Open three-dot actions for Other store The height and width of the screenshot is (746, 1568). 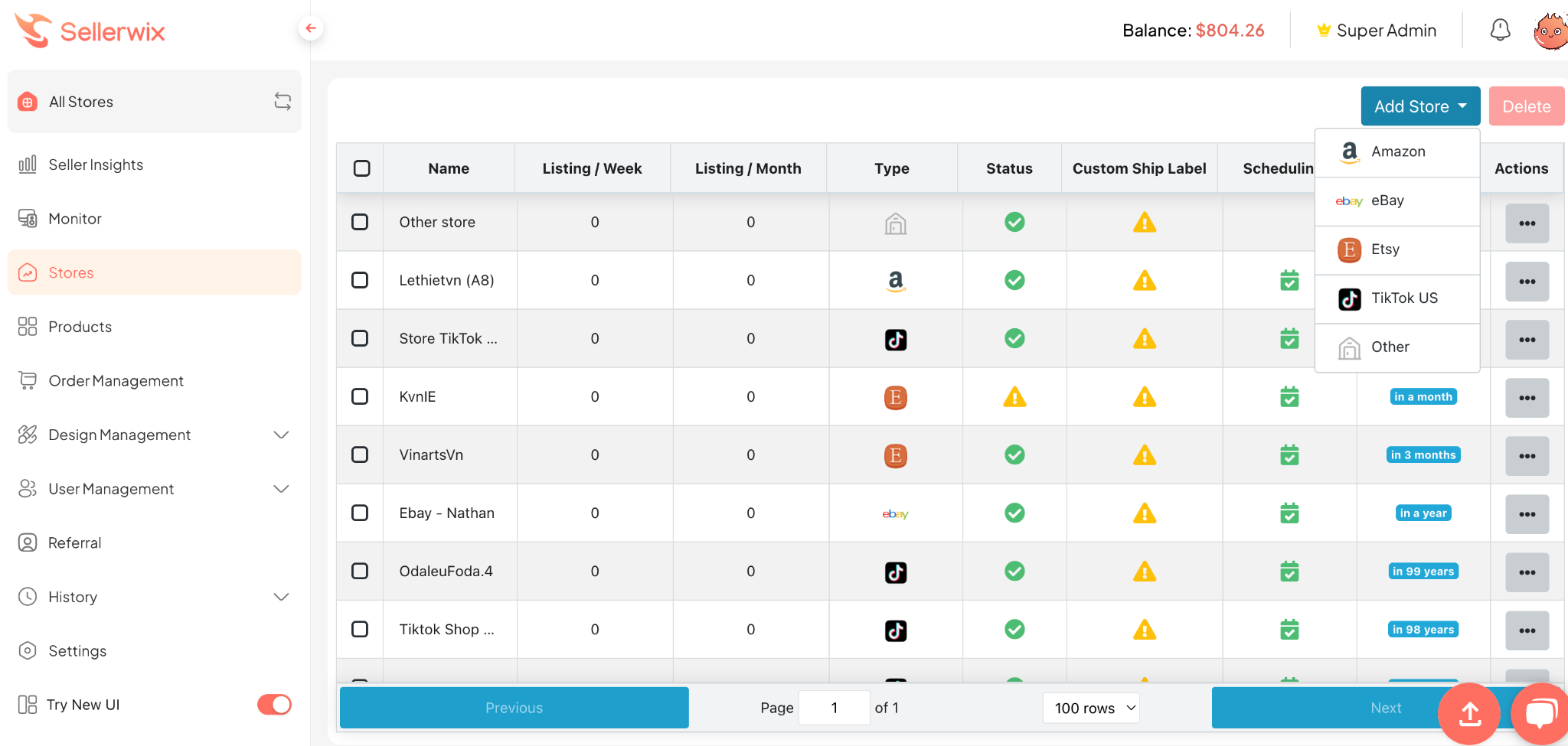click(x=1527, y=223)
